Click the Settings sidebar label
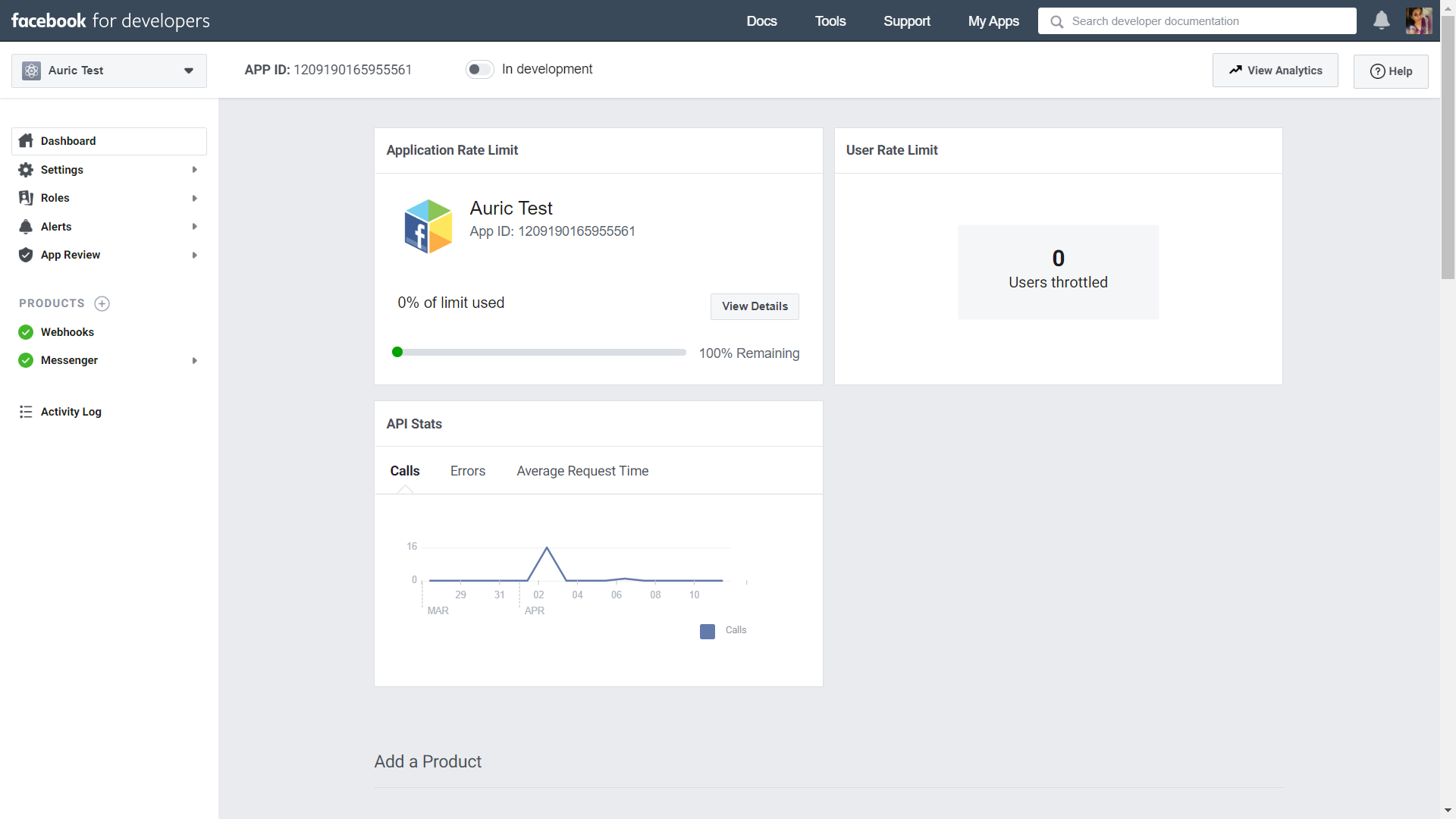 pos(62,170)
